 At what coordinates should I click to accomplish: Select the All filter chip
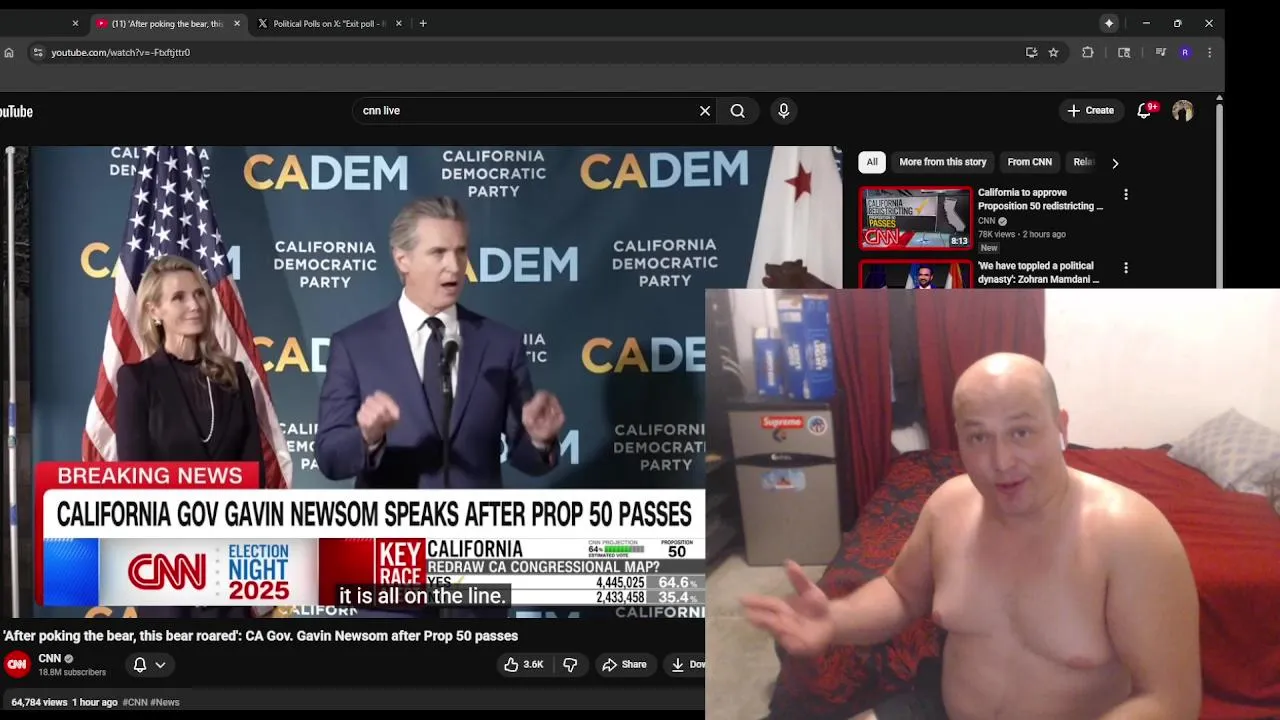872,162
